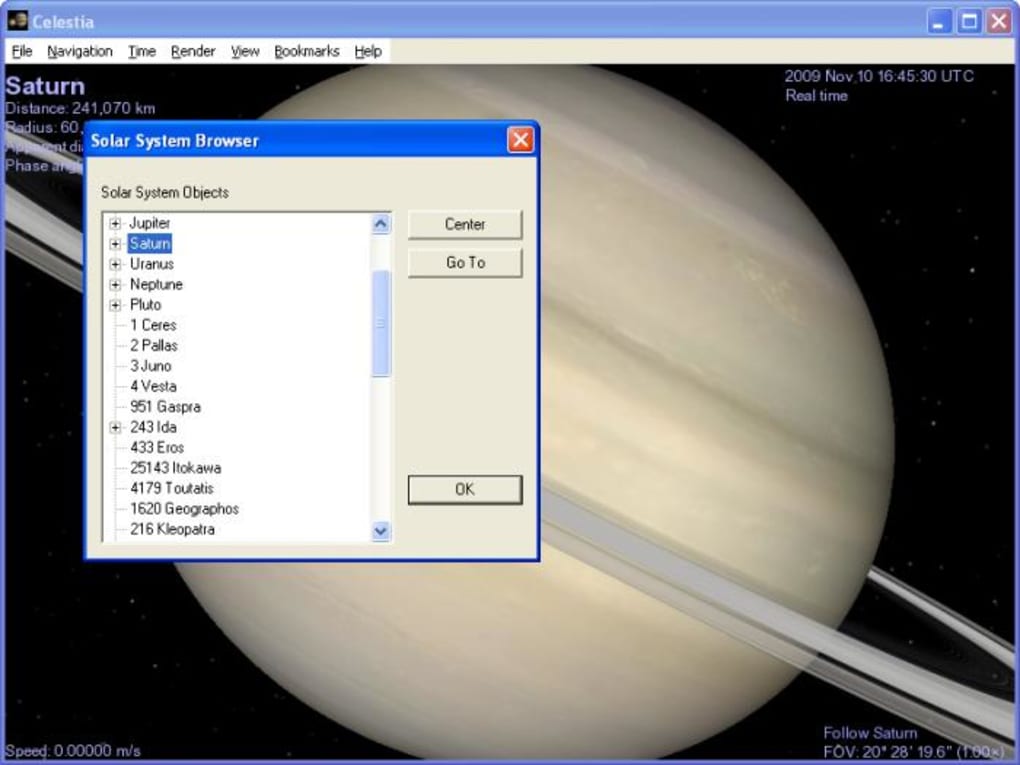Click the Saturn heading in the overlay
The height and width of the screenshot is (765, 1020).
click(x=45, y=86)
